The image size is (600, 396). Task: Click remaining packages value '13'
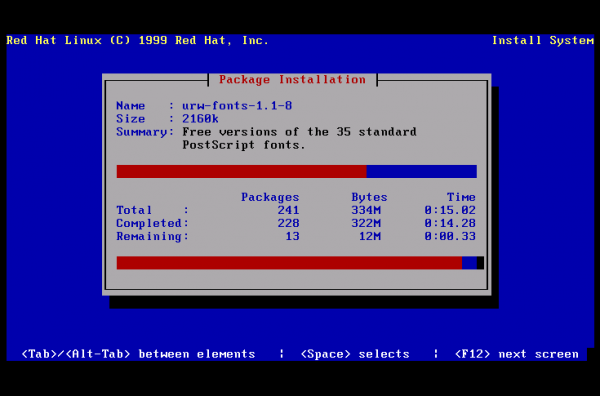292,236
